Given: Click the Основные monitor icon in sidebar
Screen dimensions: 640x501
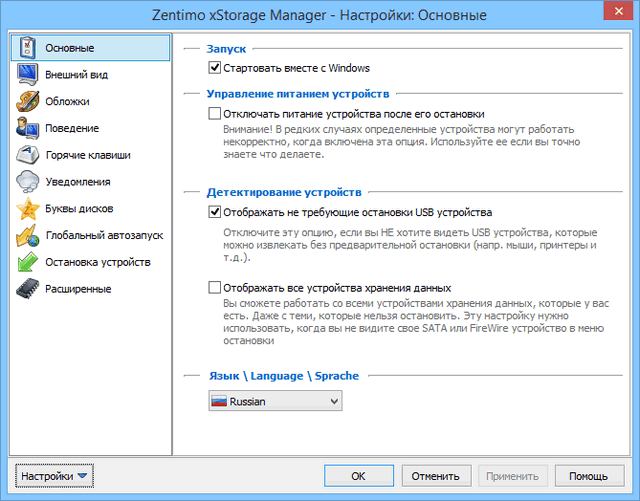Looking at the screenshot, I should point(27,48).
